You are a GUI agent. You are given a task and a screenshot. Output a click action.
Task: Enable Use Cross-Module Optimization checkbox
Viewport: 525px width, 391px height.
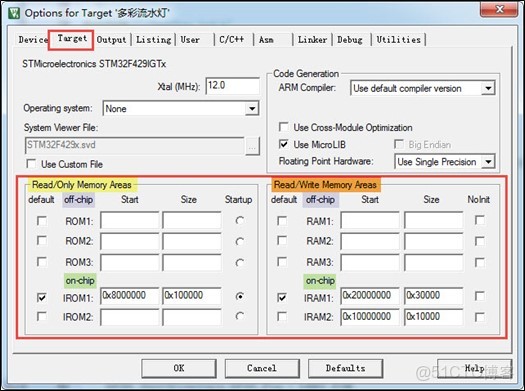[x=283, y=127]
